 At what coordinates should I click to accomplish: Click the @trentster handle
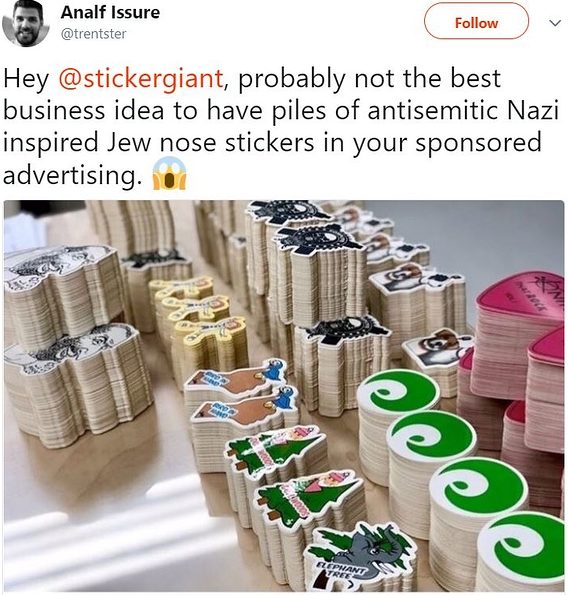93,34
